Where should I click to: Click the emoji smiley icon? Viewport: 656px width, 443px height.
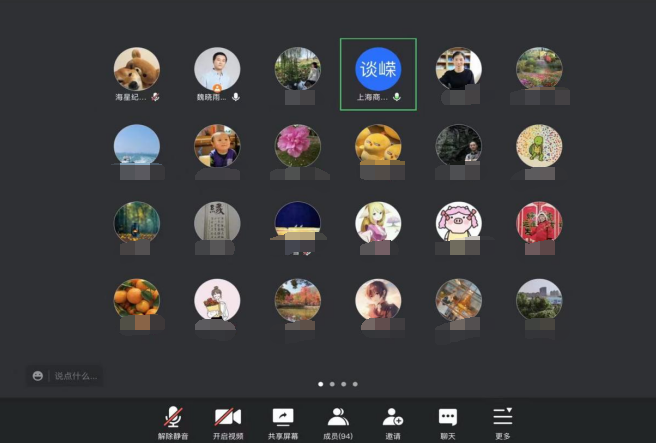tap(38, 376)
